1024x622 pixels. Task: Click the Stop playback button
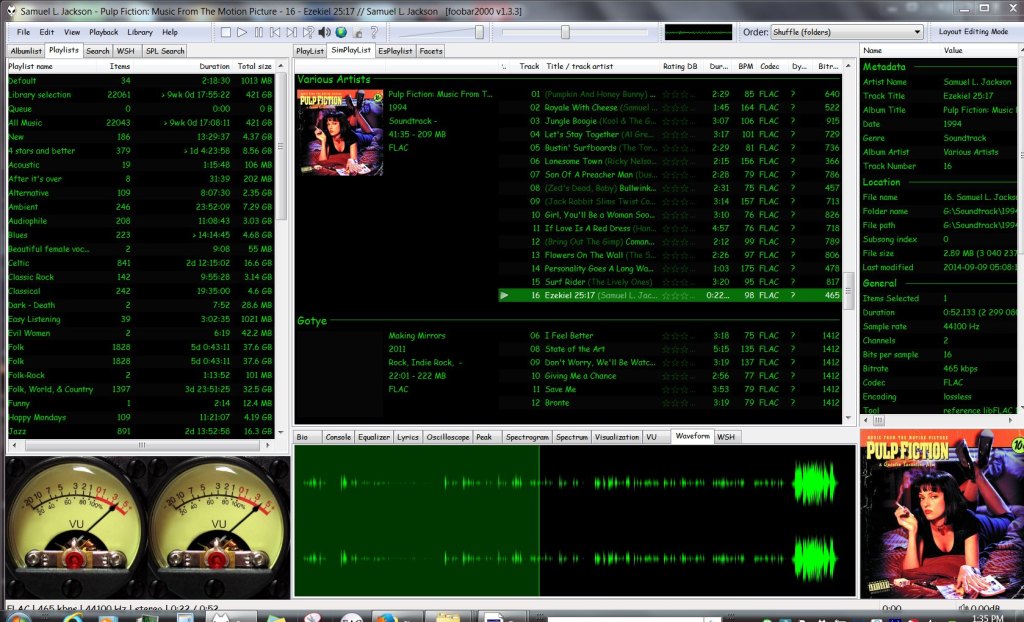point(226,32)
